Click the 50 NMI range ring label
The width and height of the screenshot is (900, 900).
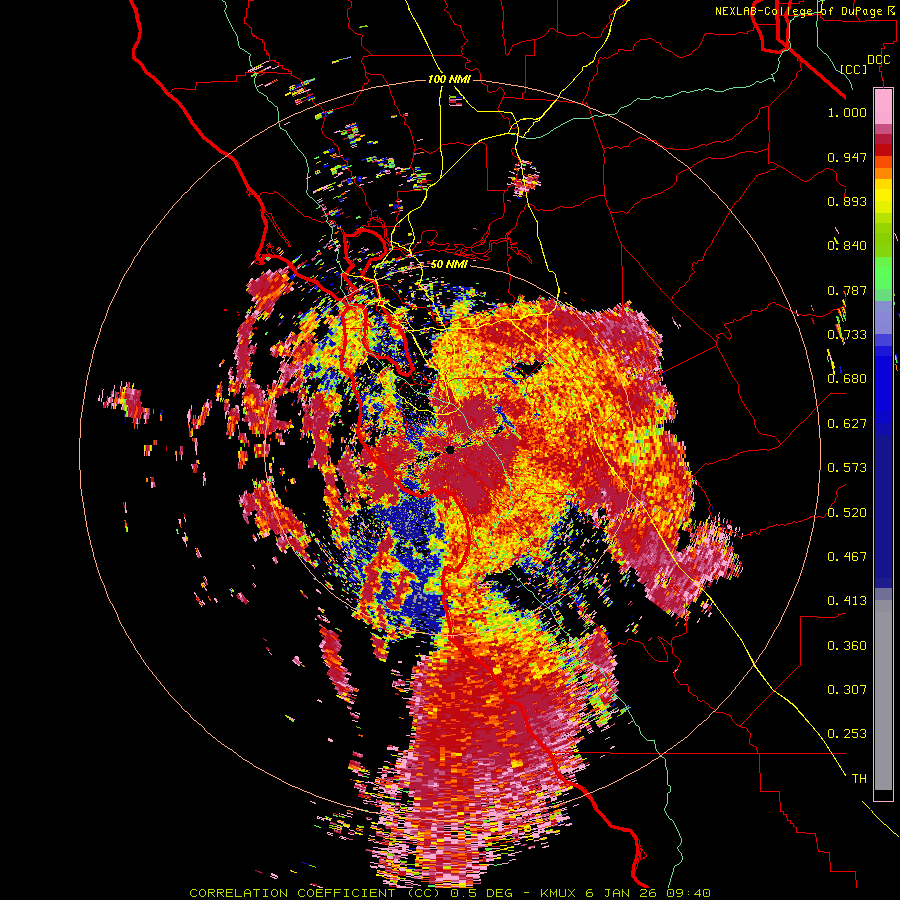449,264
